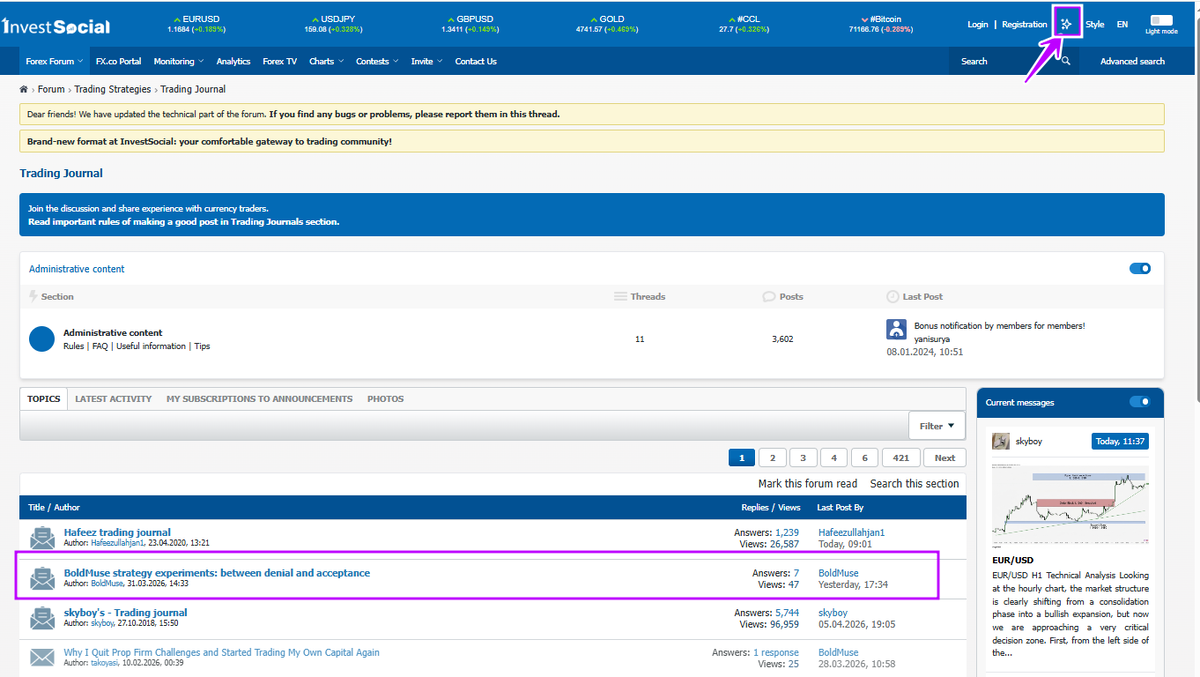Open Advanced search
Image resolution: width=1200 pixels, height=677 pixels.
pos(1132,61)
